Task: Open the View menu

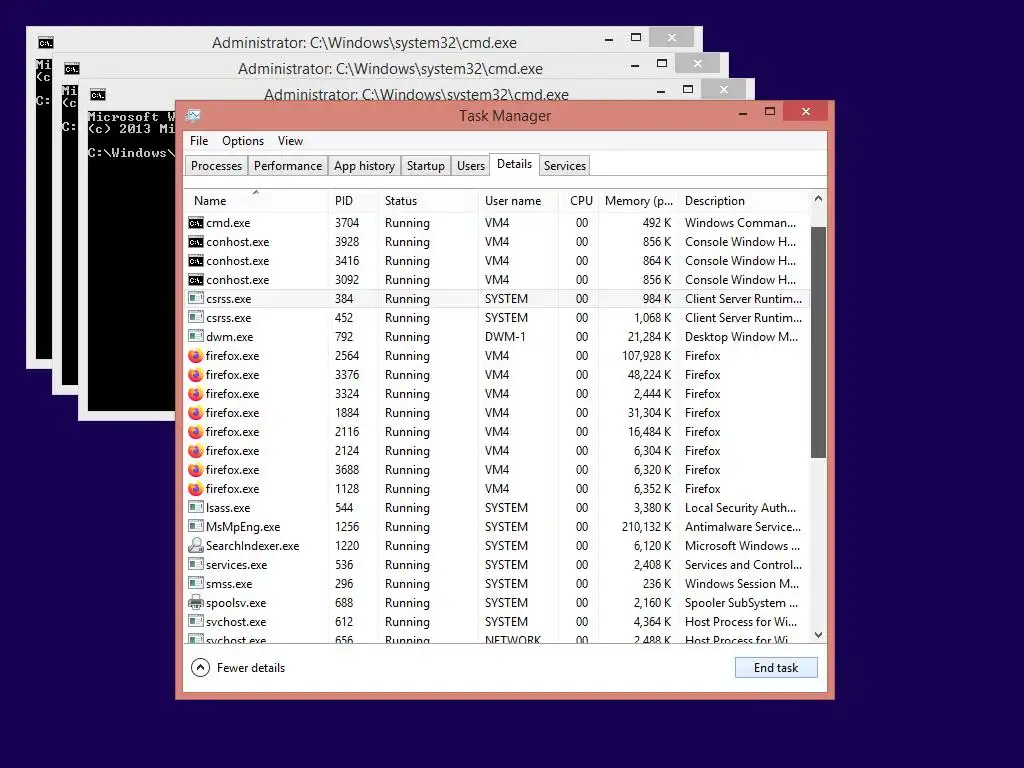Action: click(290, 141)
